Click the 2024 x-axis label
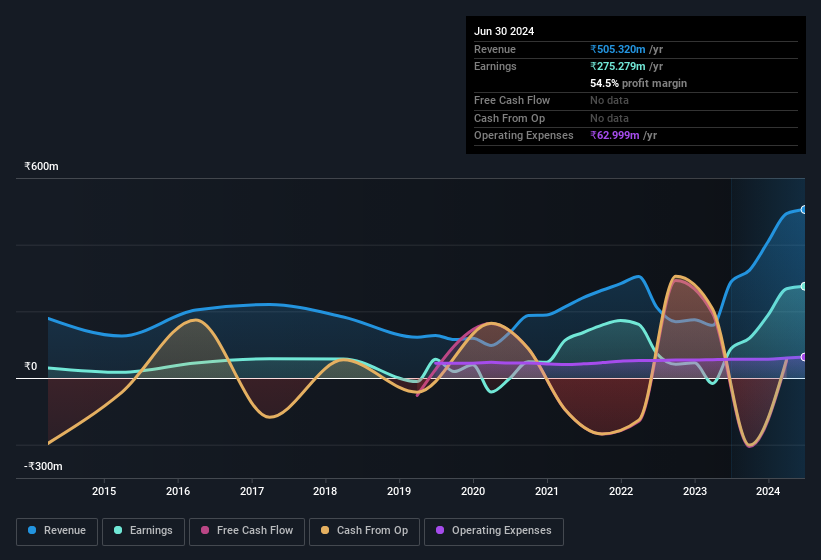The height and width of the screenshot is (560, 821). 768,491
